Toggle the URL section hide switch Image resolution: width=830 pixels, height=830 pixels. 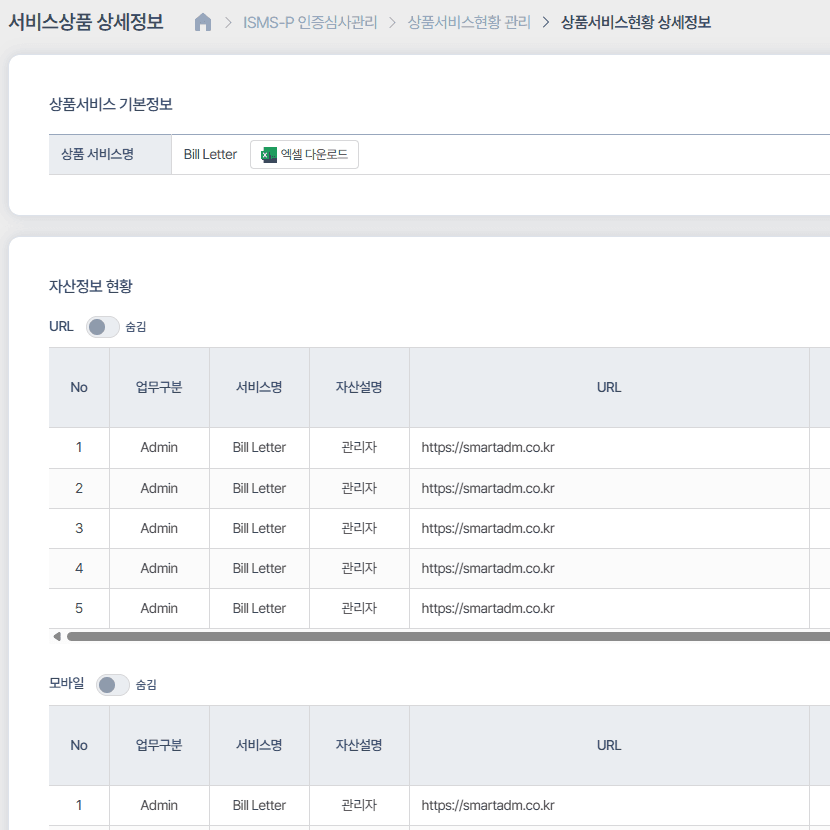coord(102,327)
